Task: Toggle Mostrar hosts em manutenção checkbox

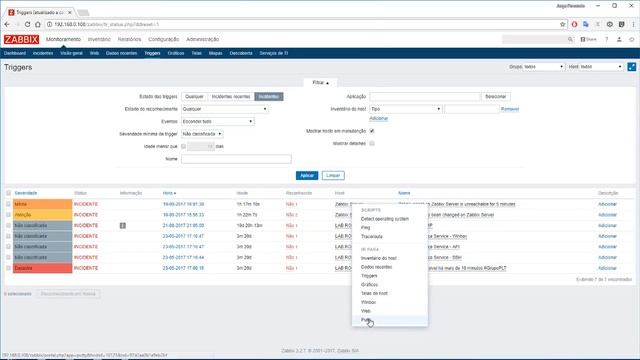Action: pos(372,131)
